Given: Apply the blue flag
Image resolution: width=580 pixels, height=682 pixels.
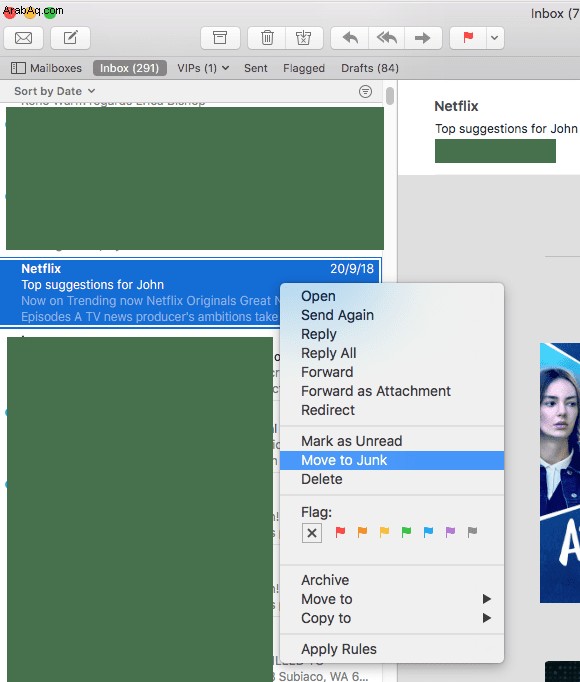Looking at the screenshot, I should coord(428,532).
